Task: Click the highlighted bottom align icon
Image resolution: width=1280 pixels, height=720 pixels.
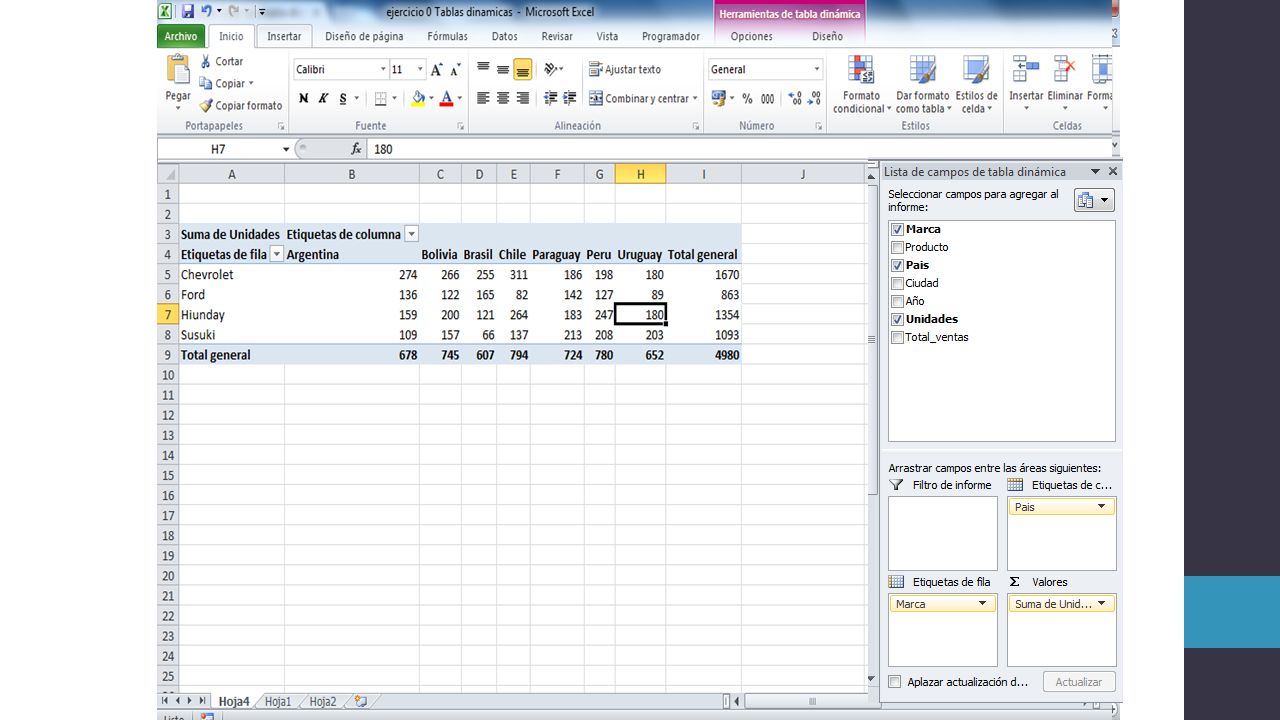Action: (522, 70)
